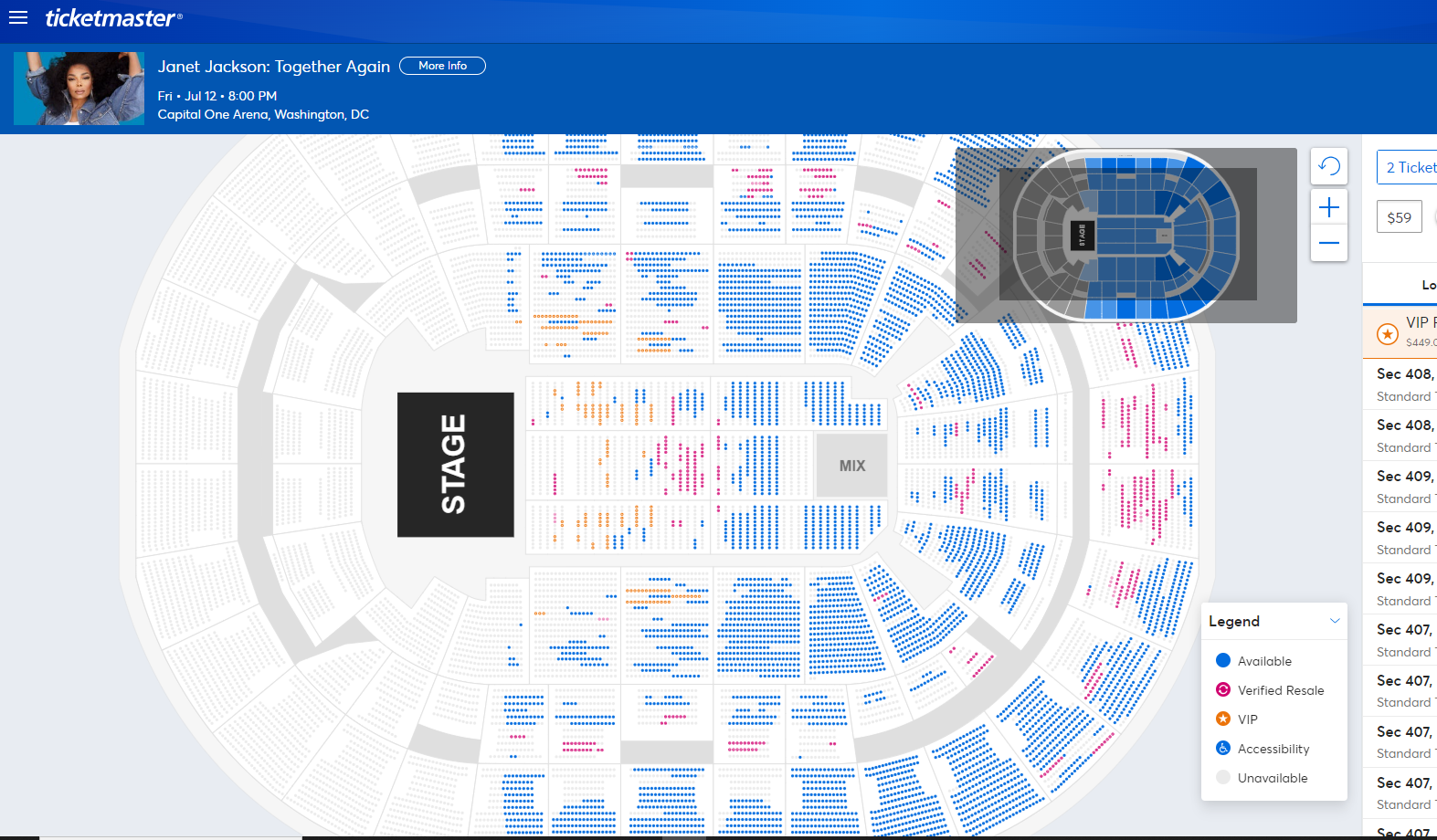Click the arena overview minimap
1437x840 pixels.
1126,236
